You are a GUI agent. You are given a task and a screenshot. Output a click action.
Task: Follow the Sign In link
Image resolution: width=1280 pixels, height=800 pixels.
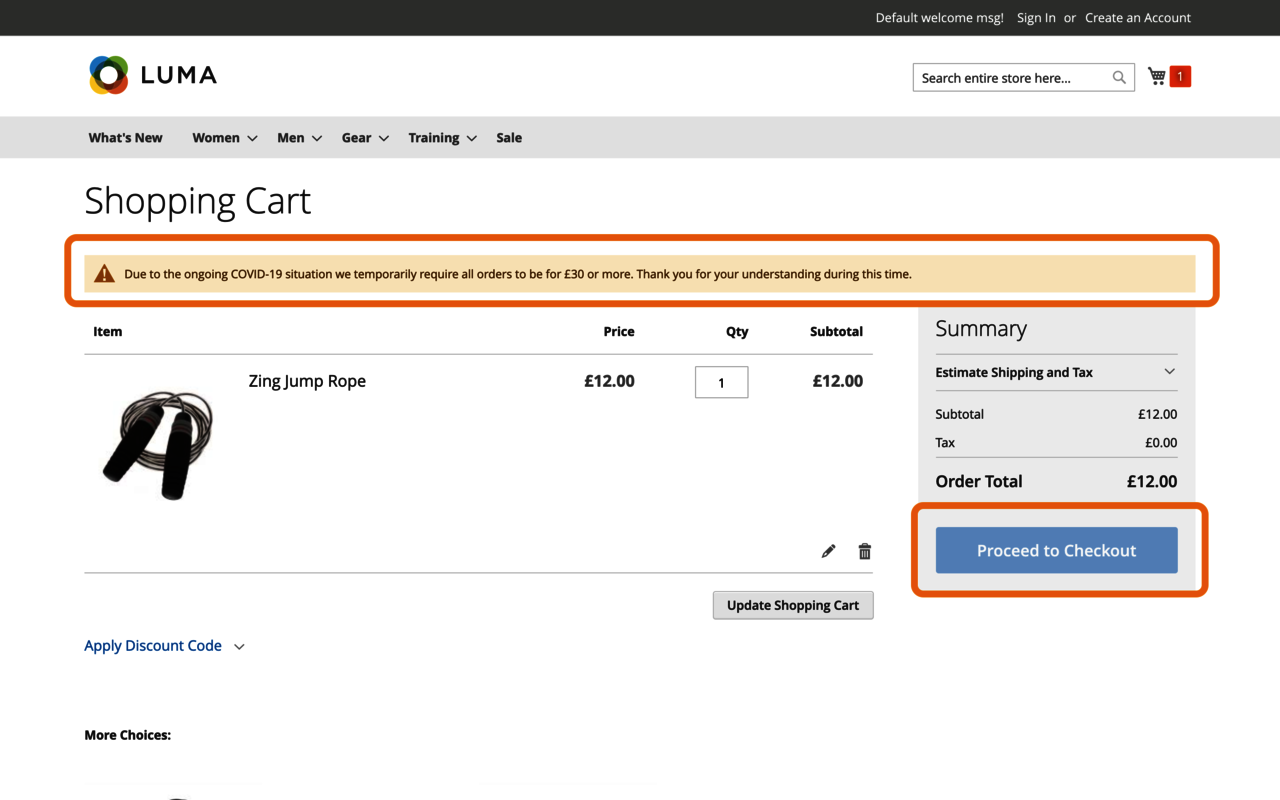(1036, 18)
